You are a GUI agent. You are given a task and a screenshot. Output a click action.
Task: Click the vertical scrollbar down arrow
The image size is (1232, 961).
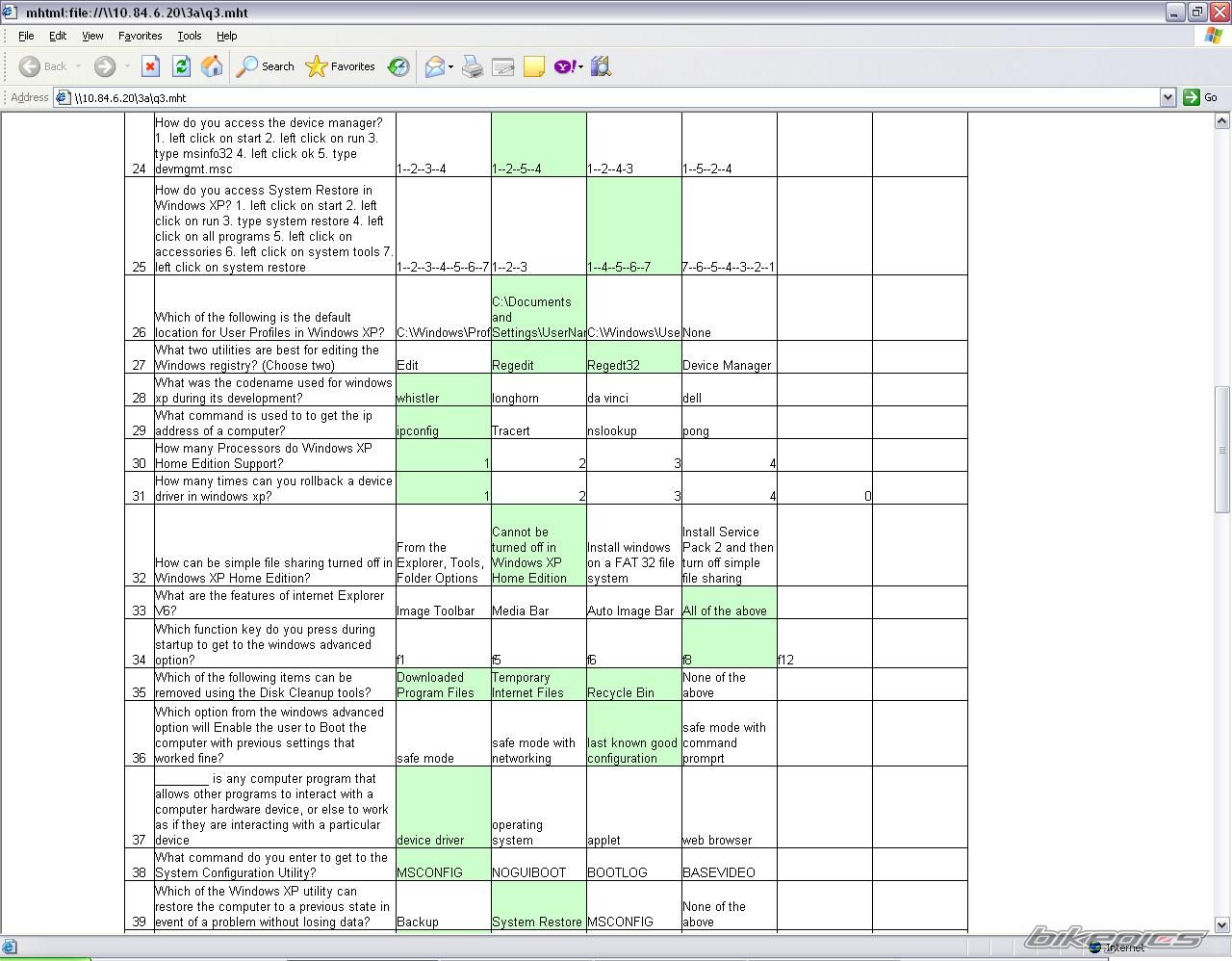click(1222, 926)
